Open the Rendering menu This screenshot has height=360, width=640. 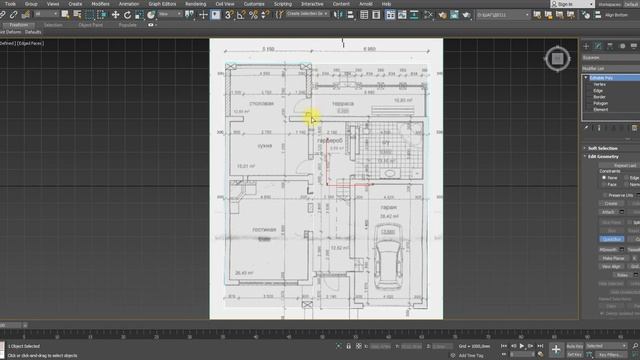pos(196,4)
